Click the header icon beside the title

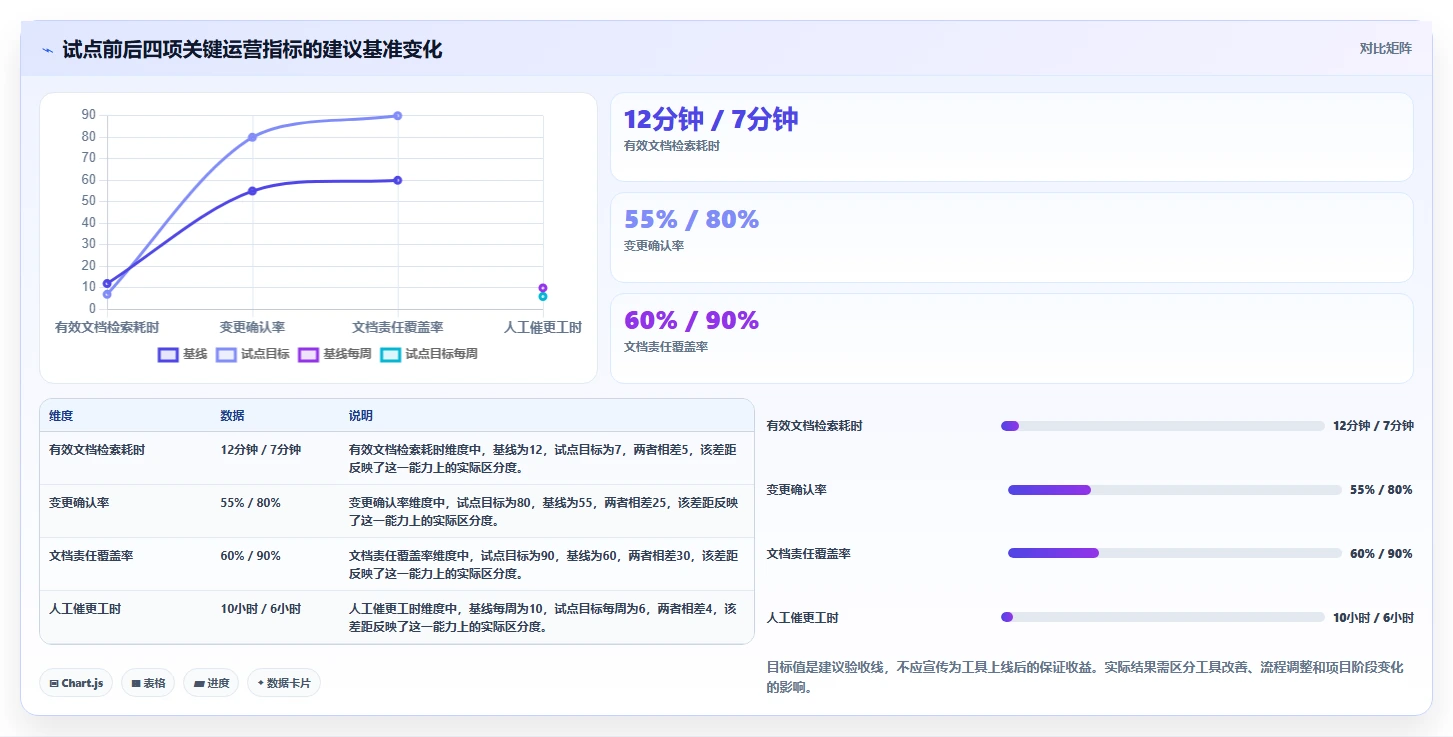pos(48,50)
